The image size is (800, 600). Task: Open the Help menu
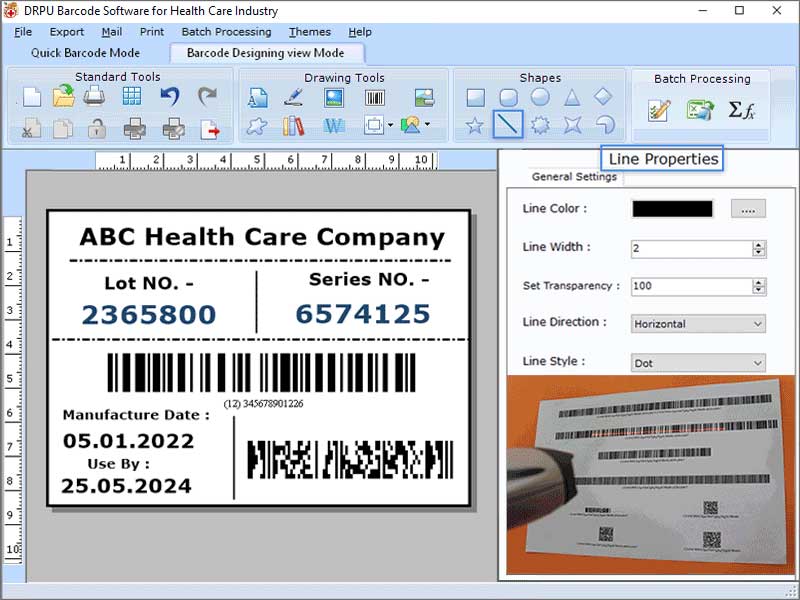click(360, 32)
